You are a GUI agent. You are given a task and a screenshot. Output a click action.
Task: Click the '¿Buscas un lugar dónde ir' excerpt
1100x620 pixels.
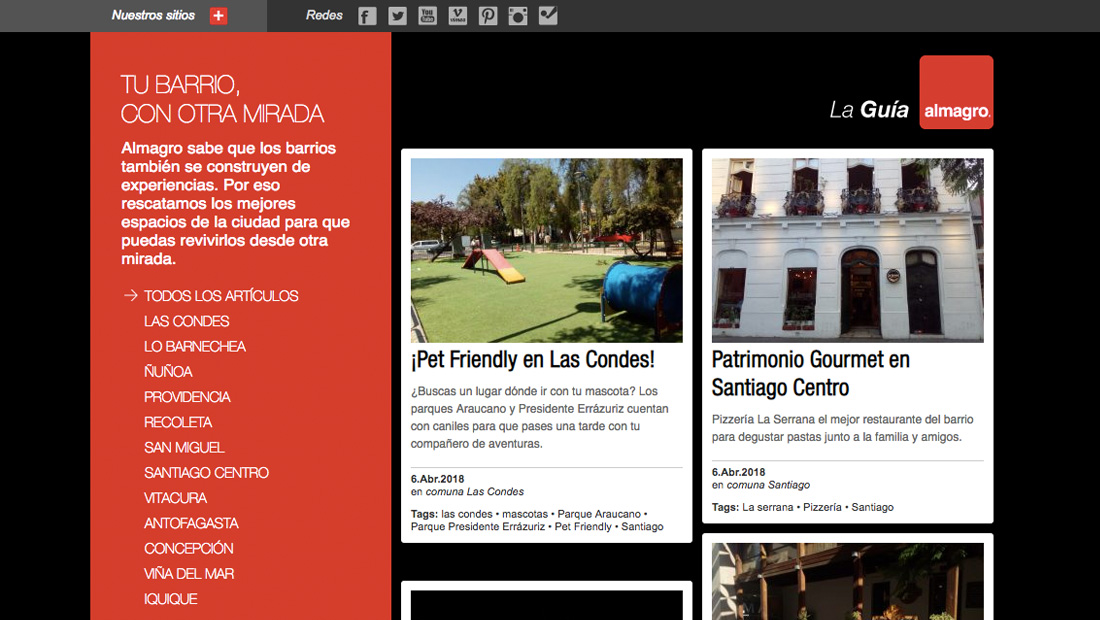point(539,417)
